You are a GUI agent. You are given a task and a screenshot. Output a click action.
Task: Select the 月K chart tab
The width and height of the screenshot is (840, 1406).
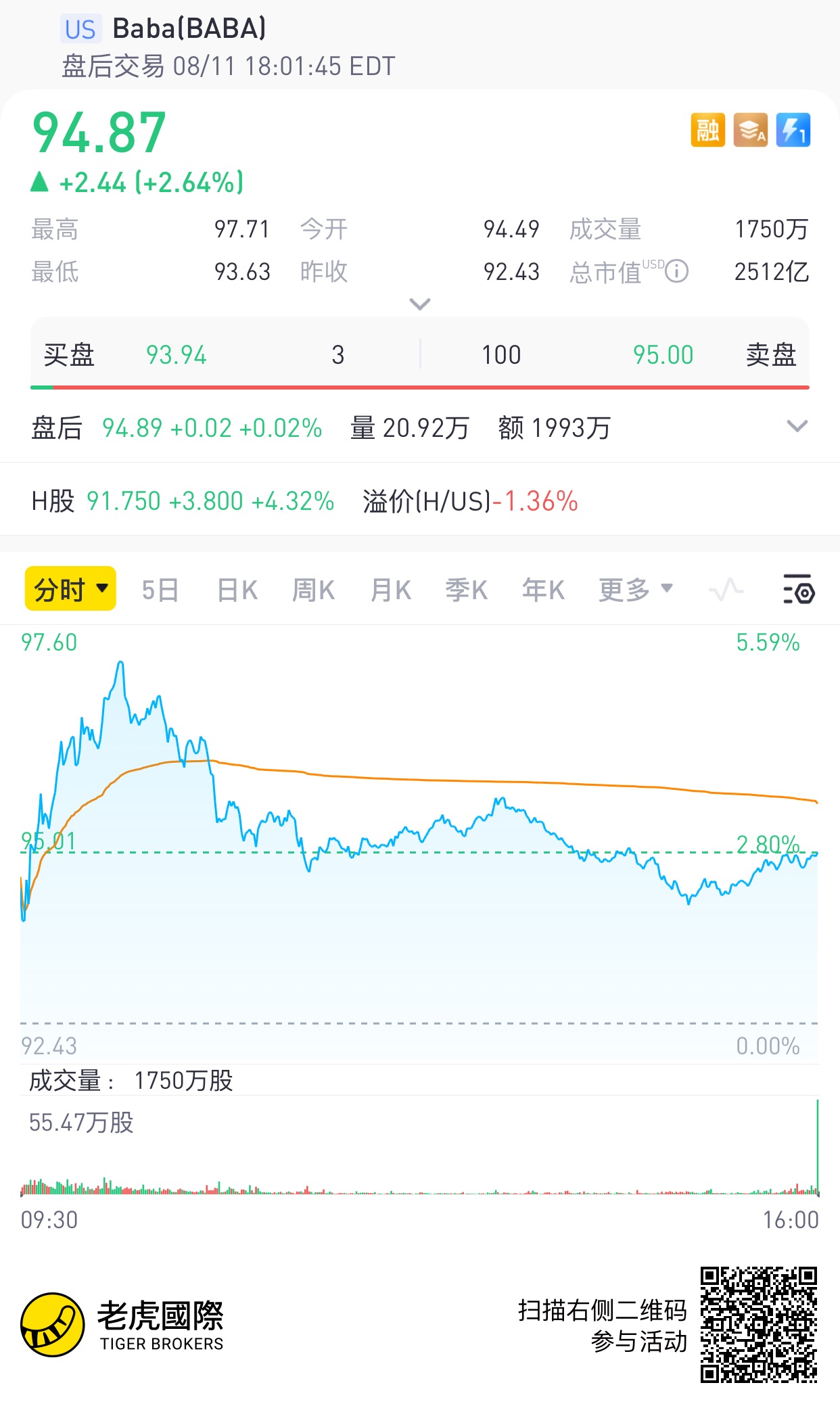click(x=390, y=590)
